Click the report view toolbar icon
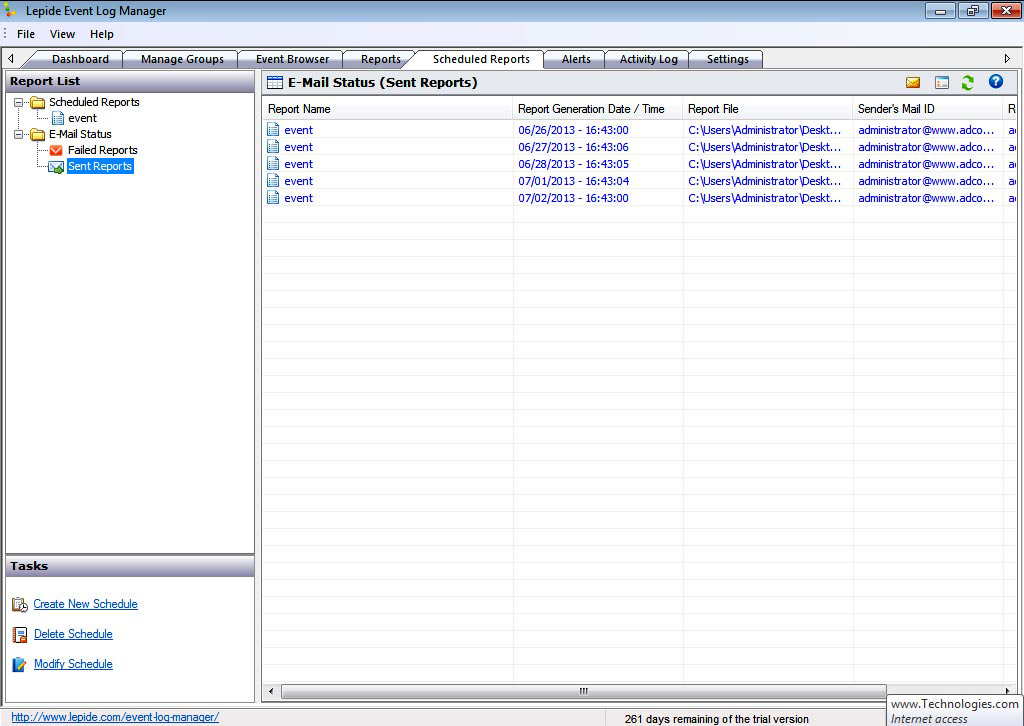Screen dimensions: 1024x726 941,82
